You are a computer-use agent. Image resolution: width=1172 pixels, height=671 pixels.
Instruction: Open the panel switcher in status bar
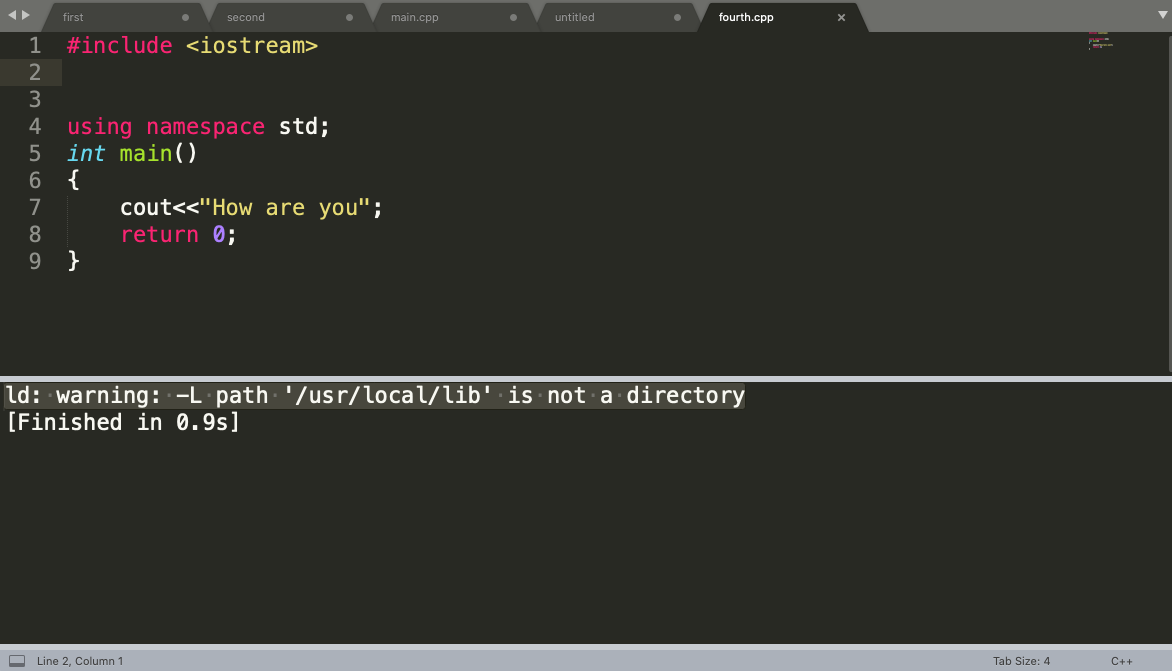17,661
